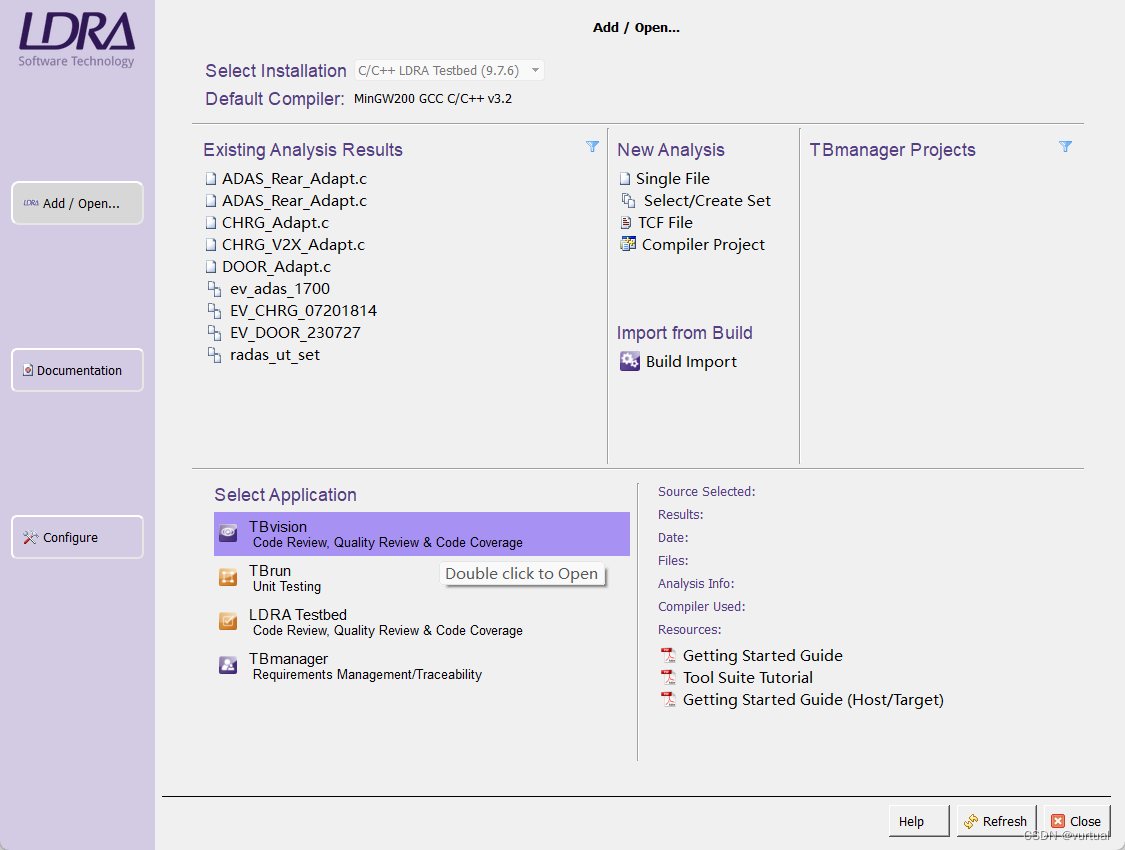Click the Select/Create Set icon
The height and width of the screenshot is (850, 1125).
pos(629,201)
